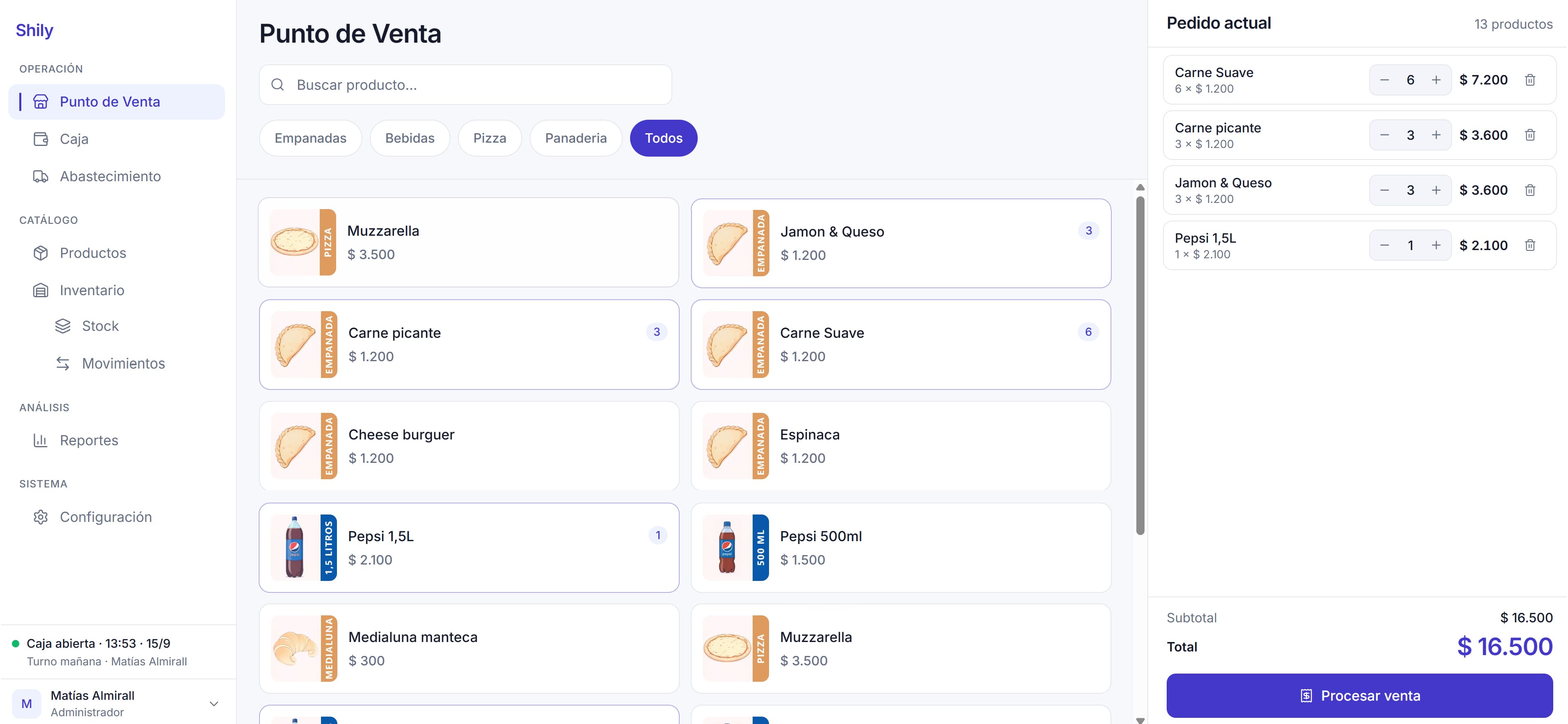This screenshot has width=1568, height=724.
Task: Add another Pepsi 1,5L using plus
Action: 1436,246
